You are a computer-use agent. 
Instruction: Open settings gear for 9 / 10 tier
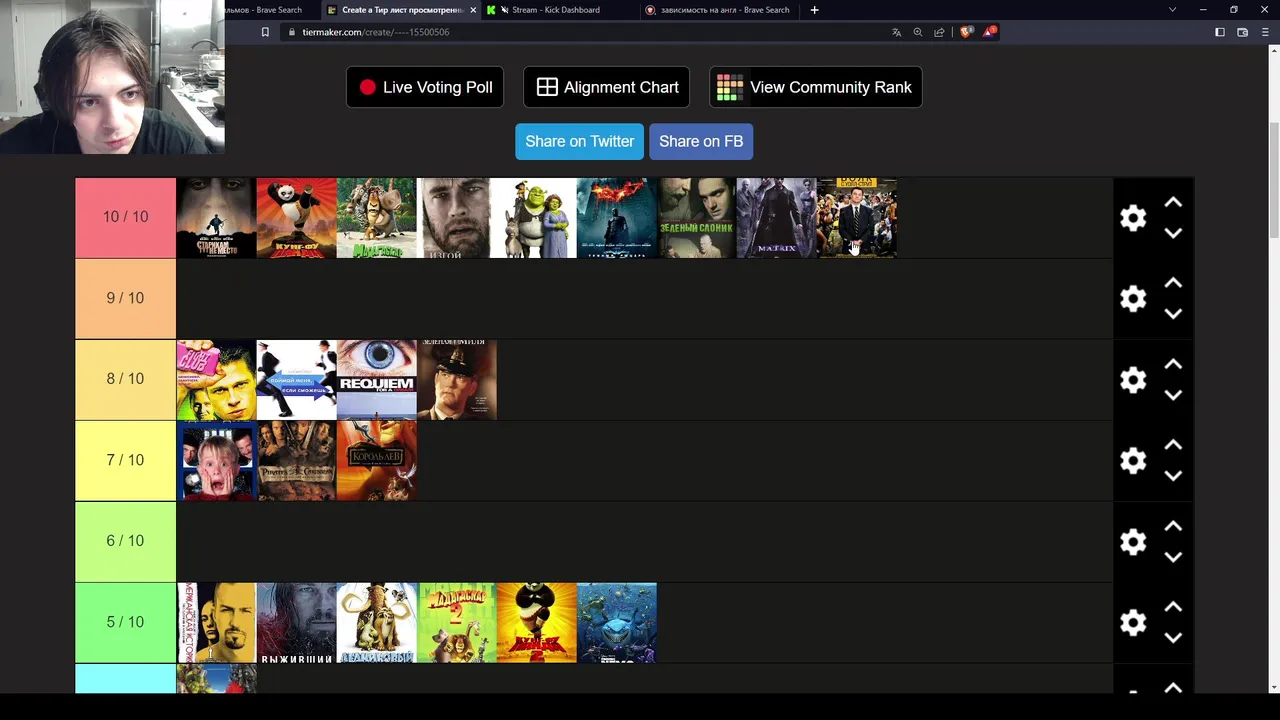click(1133, 299)
